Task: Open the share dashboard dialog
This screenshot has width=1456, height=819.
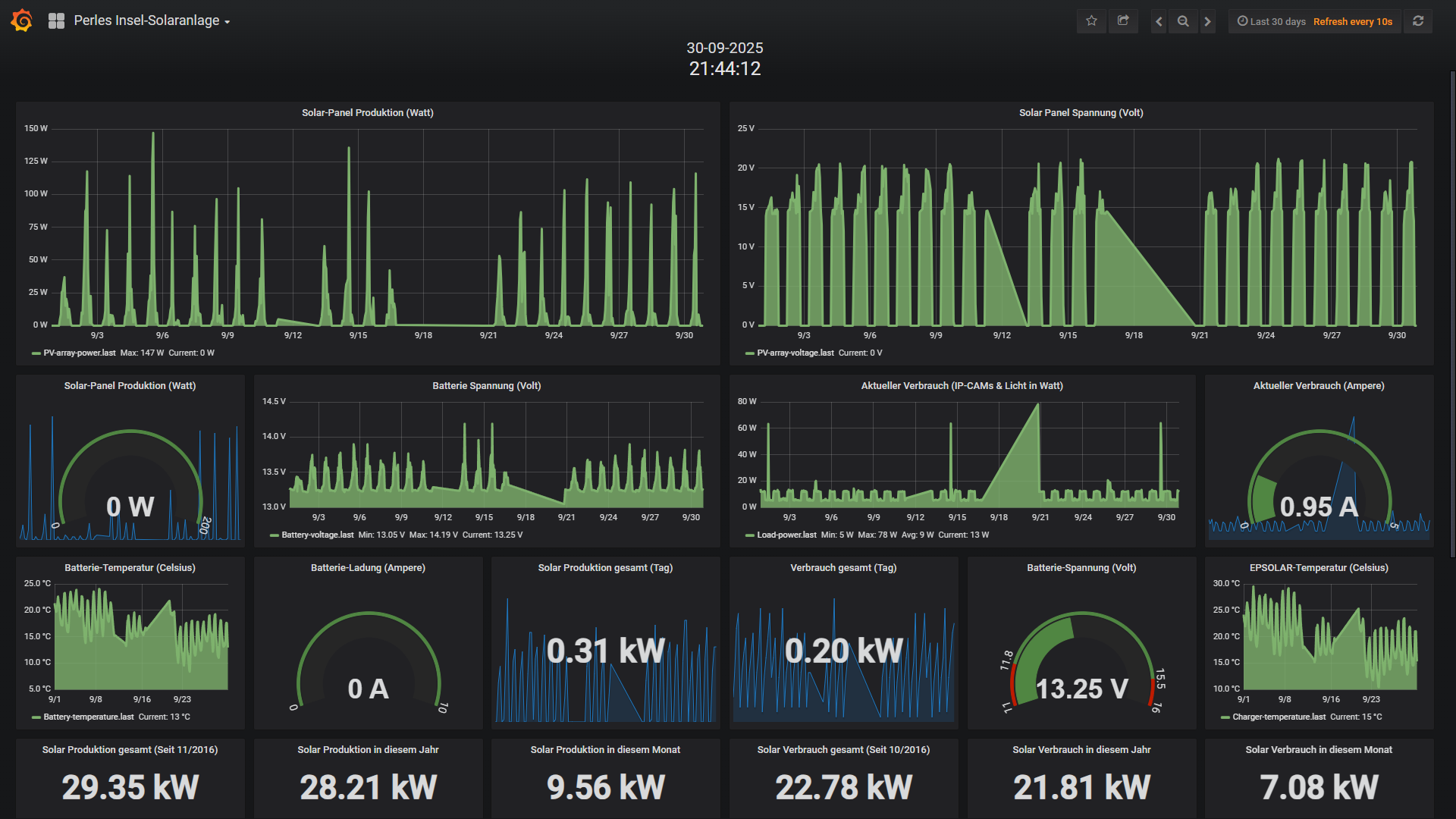Action: (1123, 21)
